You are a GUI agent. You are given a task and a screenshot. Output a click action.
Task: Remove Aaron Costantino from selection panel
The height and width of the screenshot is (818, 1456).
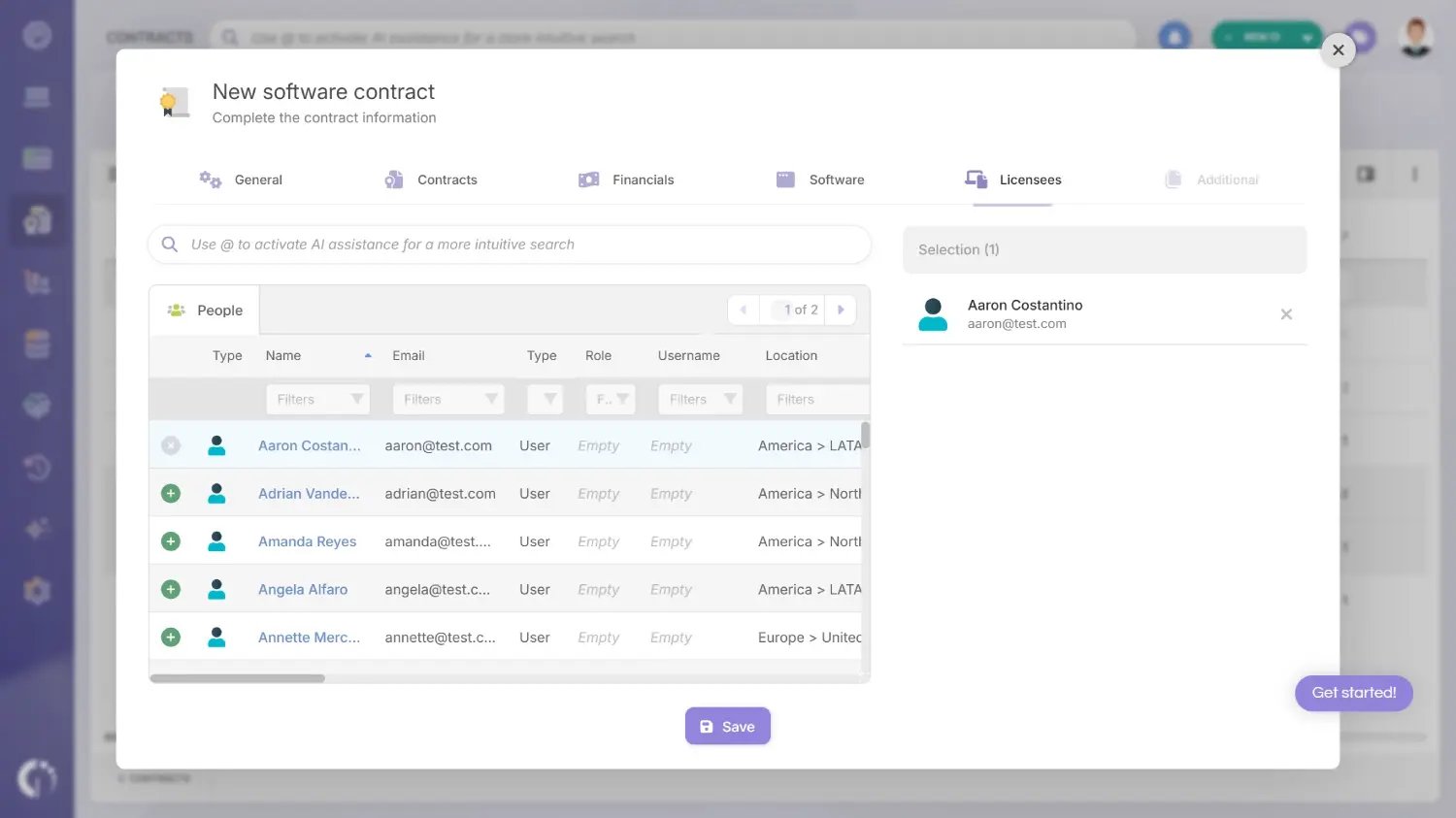tap(1286, 314)
